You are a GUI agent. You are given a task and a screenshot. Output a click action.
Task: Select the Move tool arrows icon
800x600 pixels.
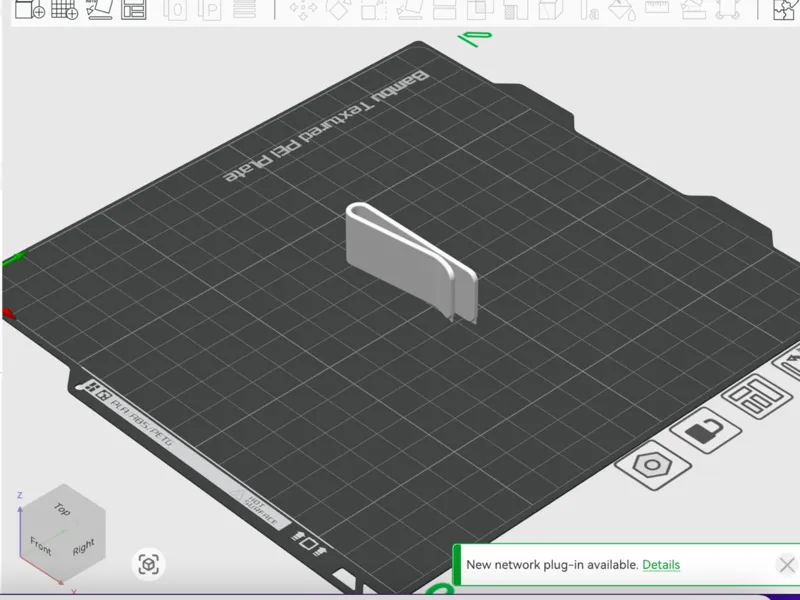click(303, 9)
